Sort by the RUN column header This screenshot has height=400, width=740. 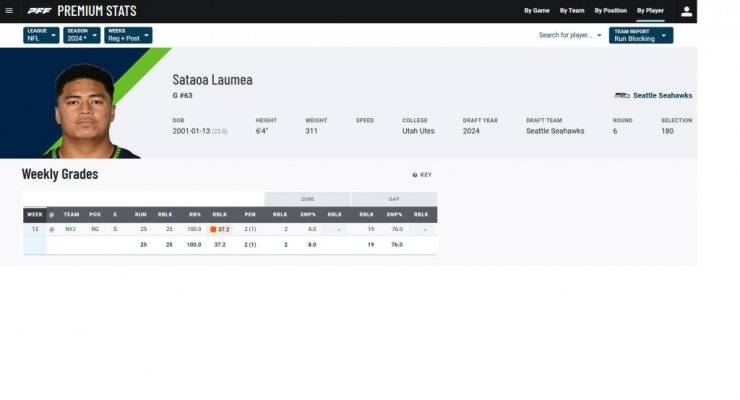141,215
